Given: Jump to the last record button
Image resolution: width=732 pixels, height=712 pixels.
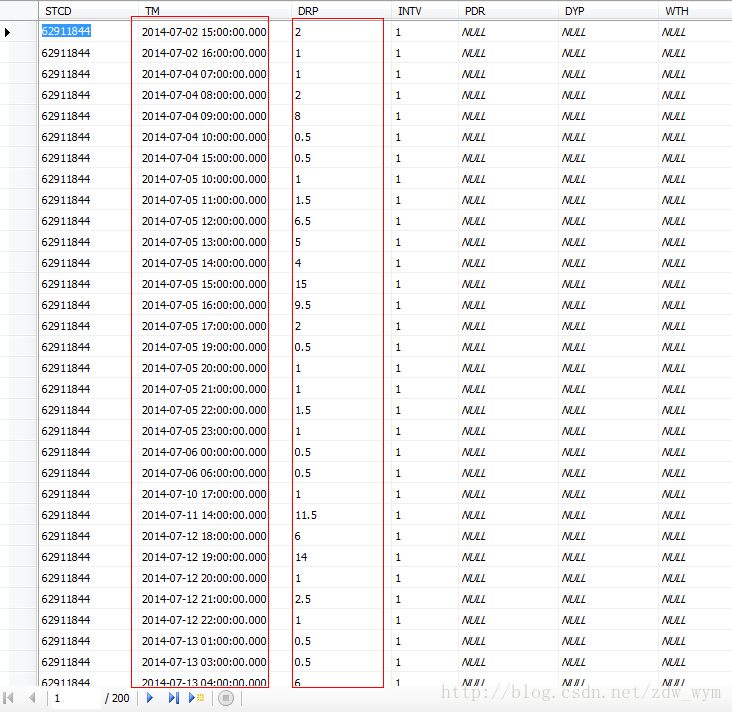Looking at the screenshot, I should (174, 698).
